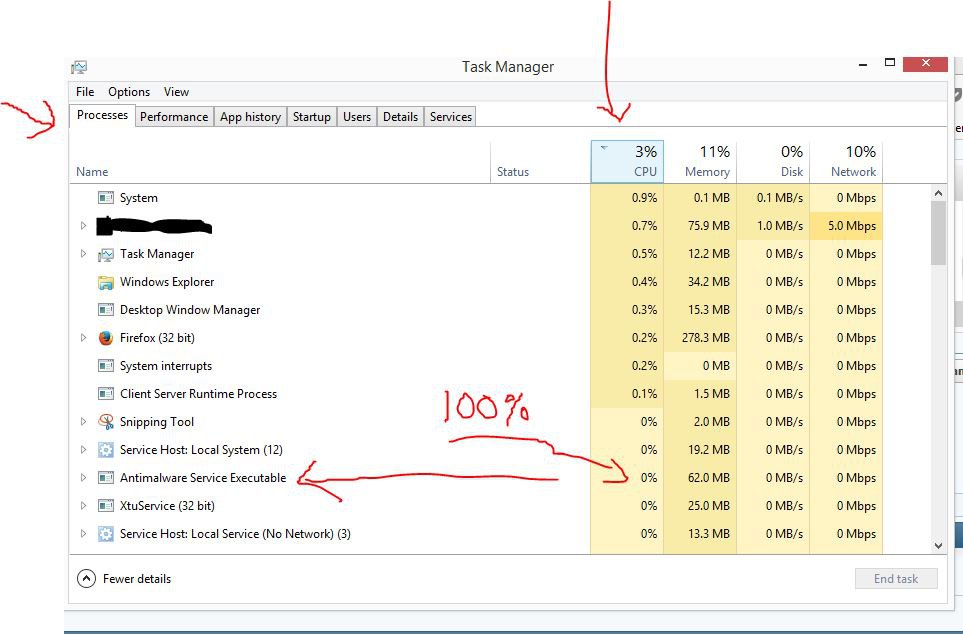
Task: Click the Firefox process icon
Action: (106, 338)
